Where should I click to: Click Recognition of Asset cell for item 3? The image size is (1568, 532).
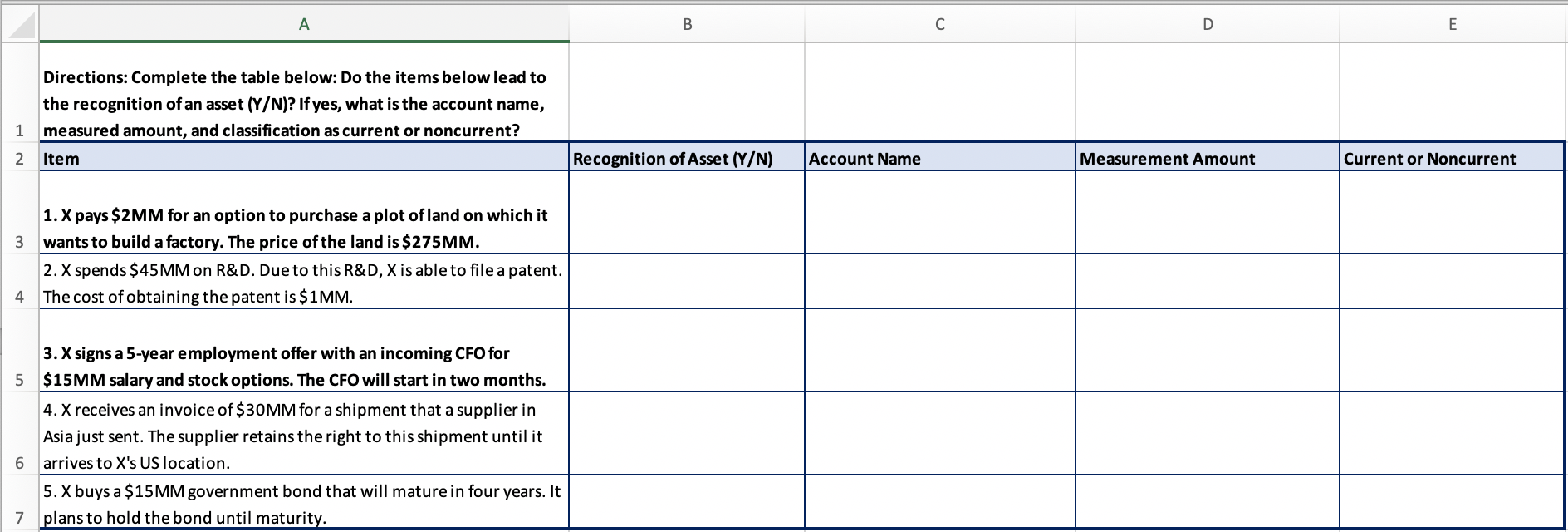point(687,350)
